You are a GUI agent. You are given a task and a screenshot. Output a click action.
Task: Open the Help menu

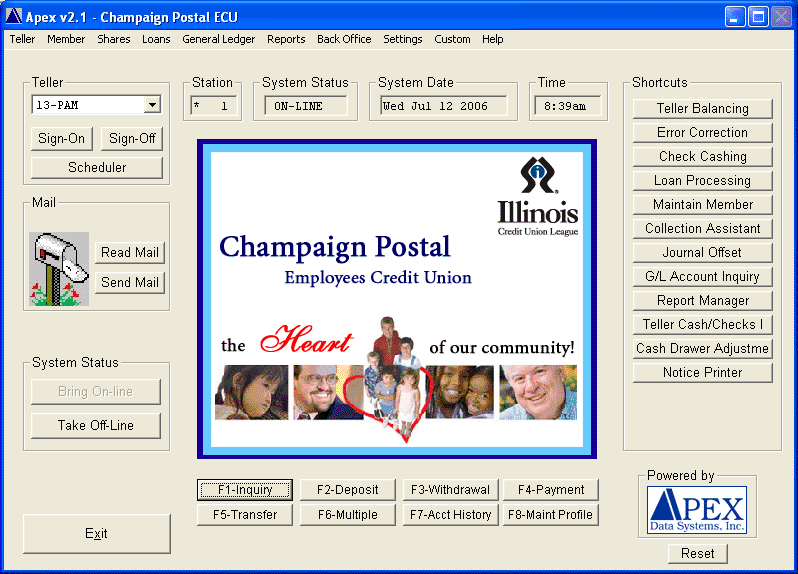pyautogui.click(x=493, y=39)
